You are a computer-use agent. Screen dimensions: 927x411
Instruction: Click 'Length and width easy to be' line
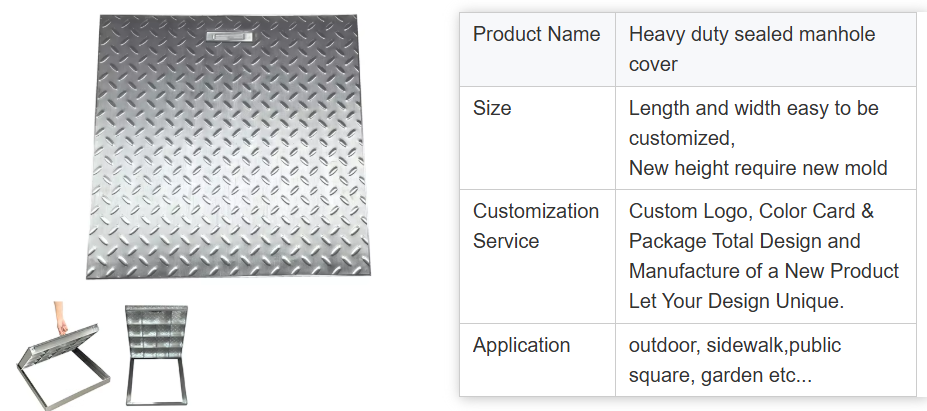click(754, 108)
